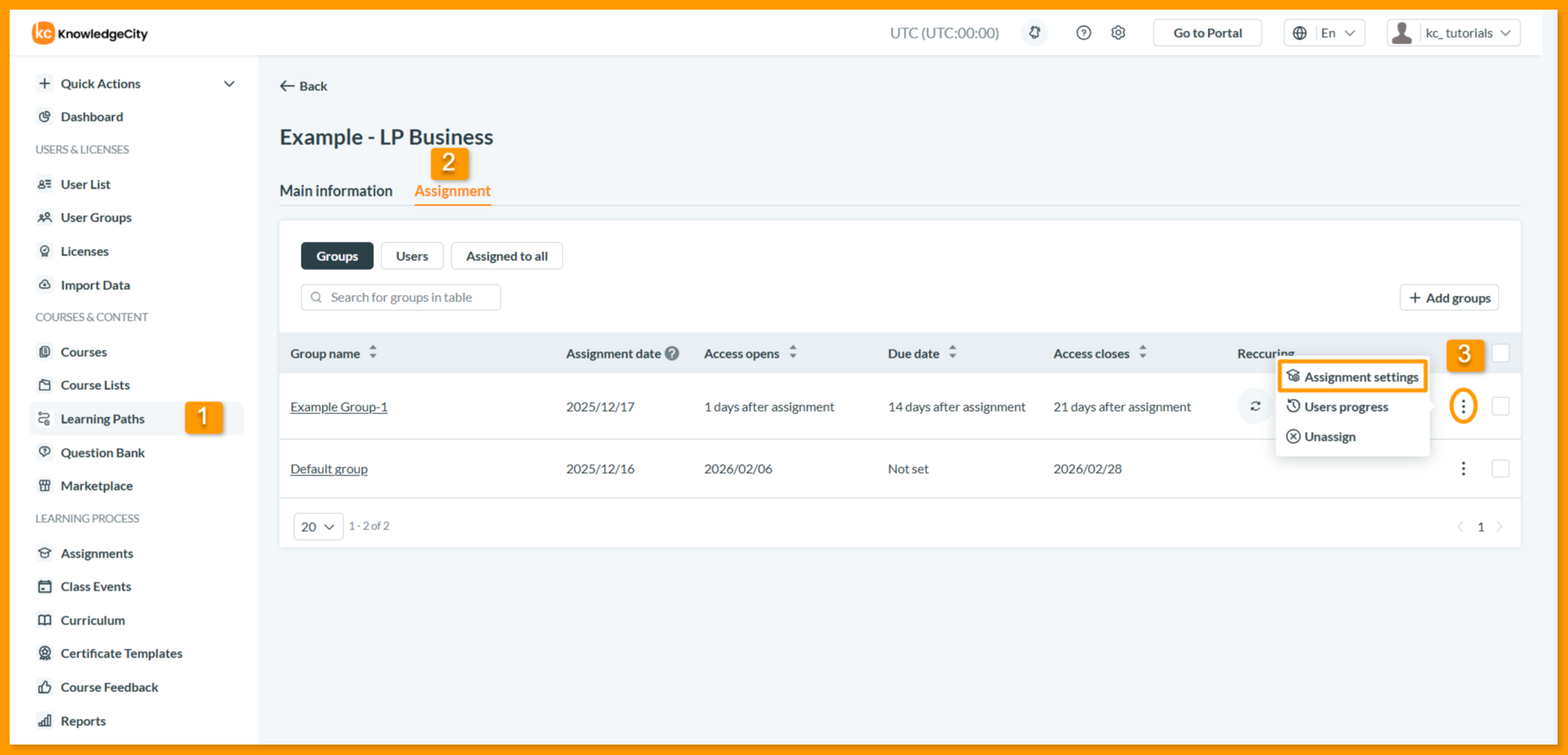
Task: Open the 20 rows-per-page dropdown
Action: click(318, 526)
